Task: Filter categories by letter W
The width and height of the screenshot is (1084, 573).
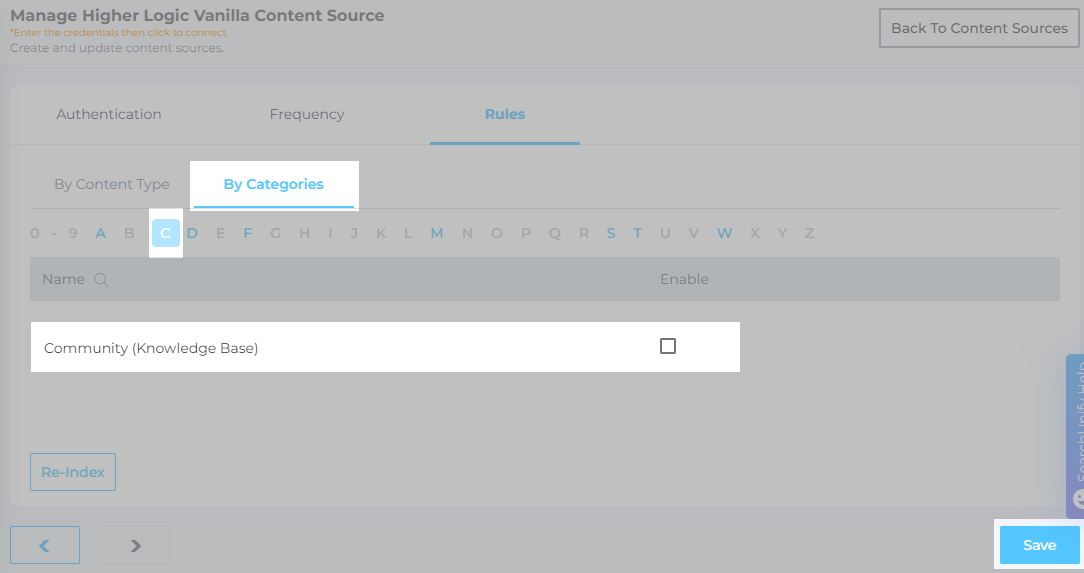Action: (724, 233)
